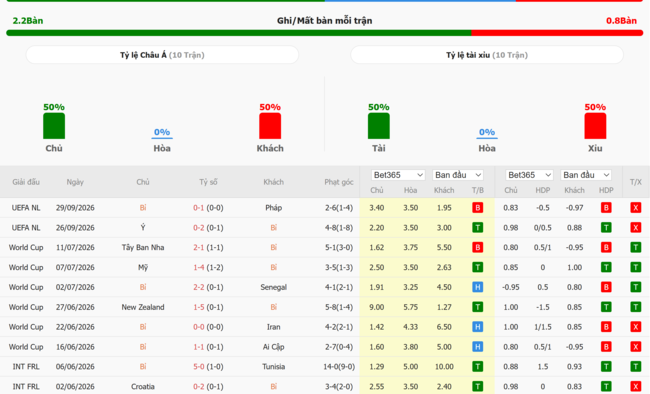Click blue H draw badge in Senegal row
This screenshot has height=394, width=650.
(x=478, y=287)
